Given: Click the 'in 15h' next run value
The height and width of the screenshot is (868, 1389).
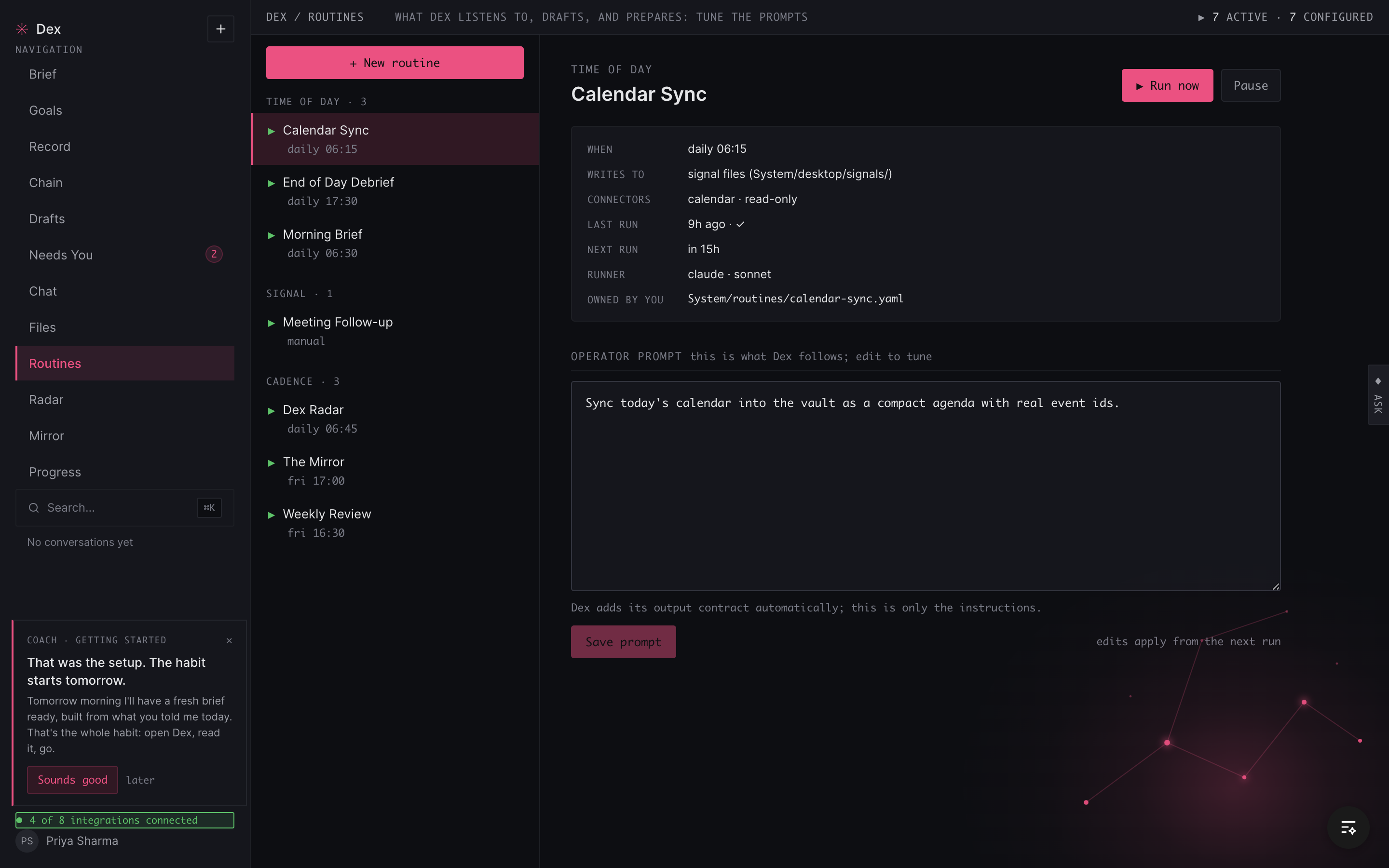Looking at the screenshot, I should tap(703, 249).
